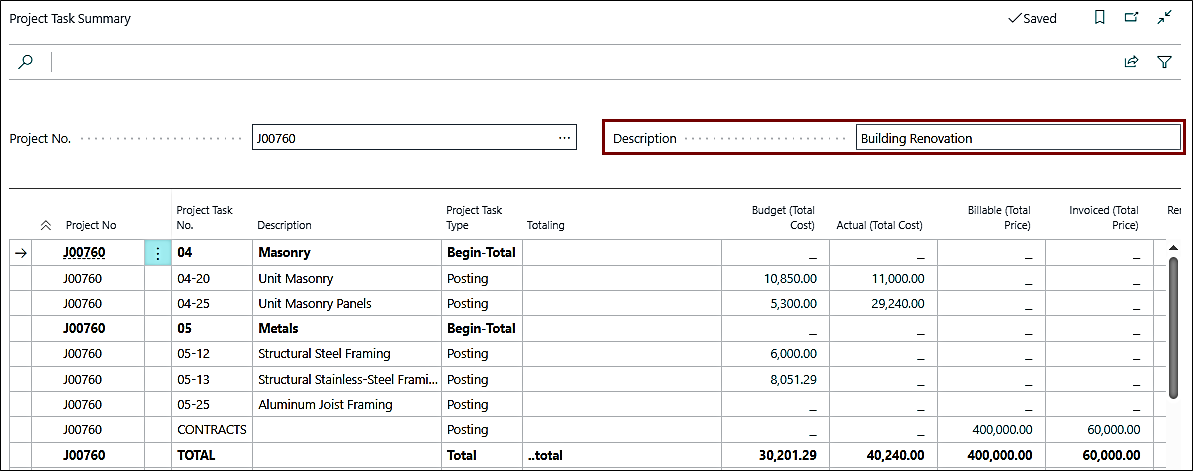The image size is (1193, 471).
Task: Click task number 05 cell
Action: pos(212,329)
